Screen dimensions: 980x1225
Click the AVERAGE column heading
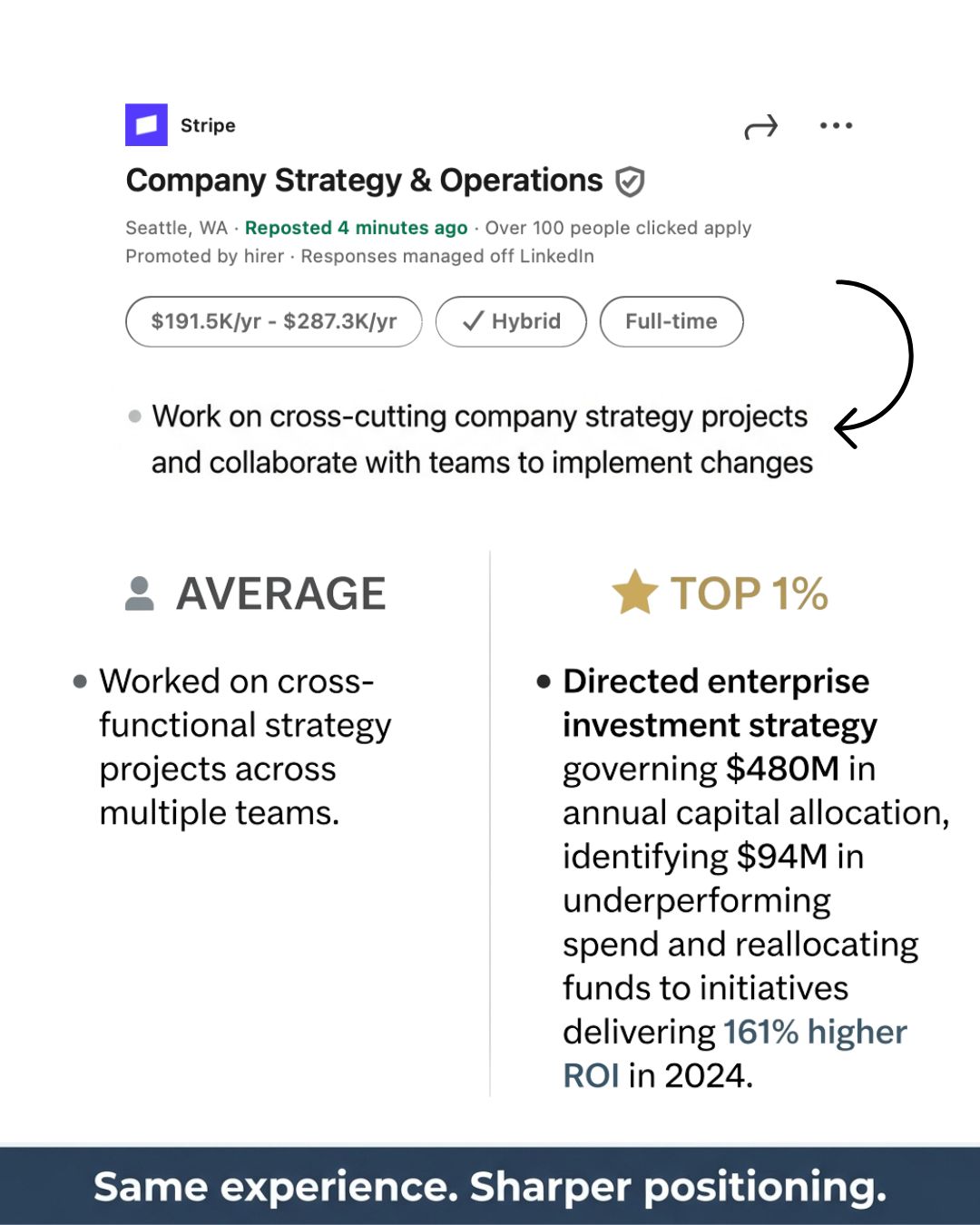point(281,593)
